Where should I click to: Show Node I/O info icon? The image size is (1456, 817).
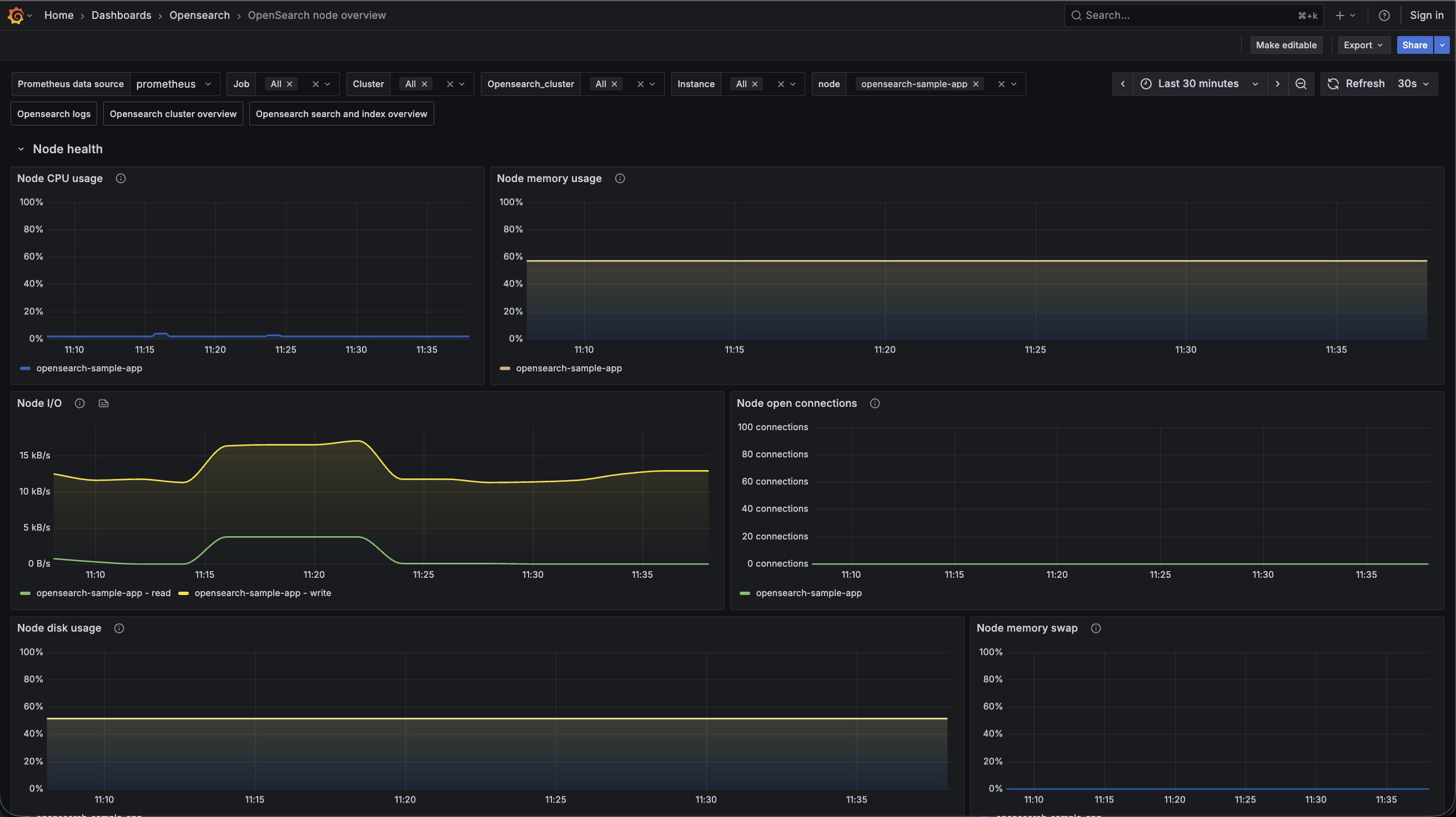(80, 404)
